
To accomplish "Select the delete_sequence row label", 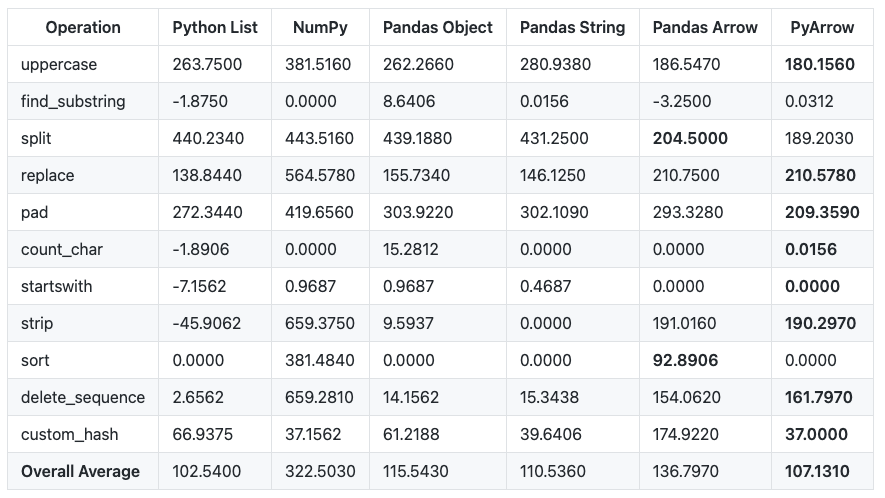I will click(83, 397).
